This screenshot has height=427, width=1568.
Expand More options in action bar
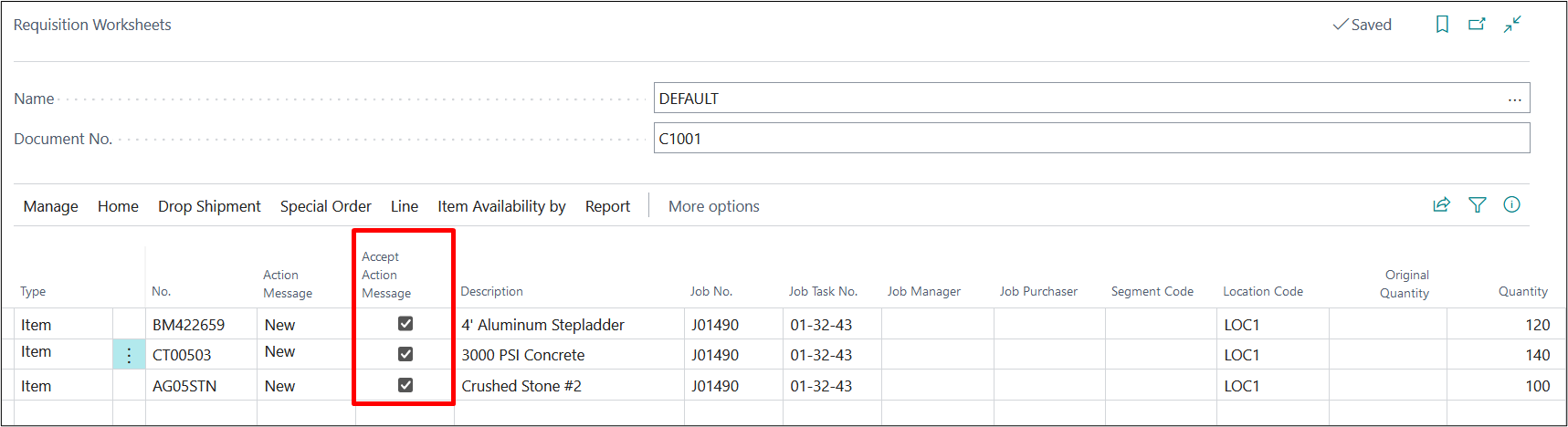713,206
